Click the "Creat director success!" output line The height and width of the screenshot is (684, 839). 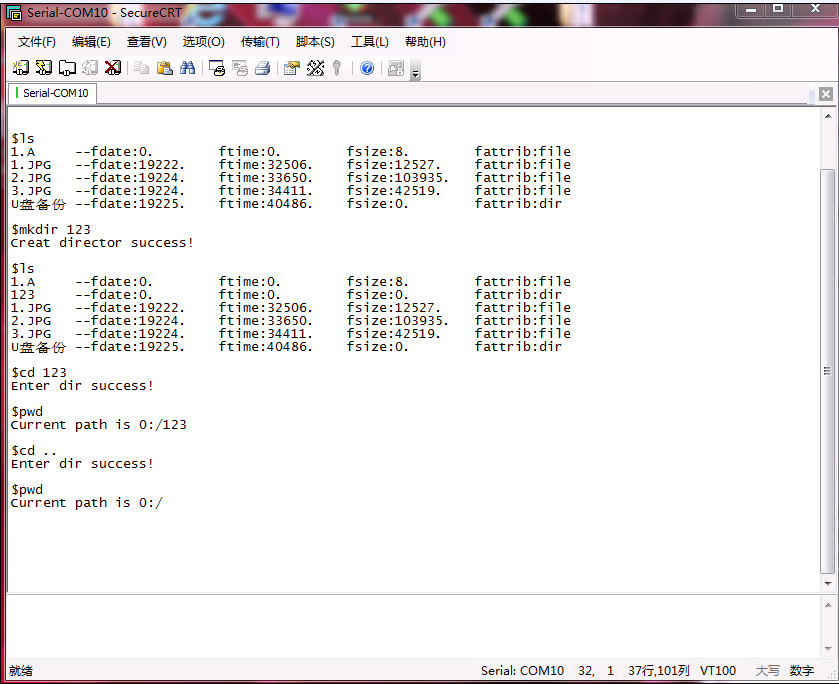(x=102, y=243)
